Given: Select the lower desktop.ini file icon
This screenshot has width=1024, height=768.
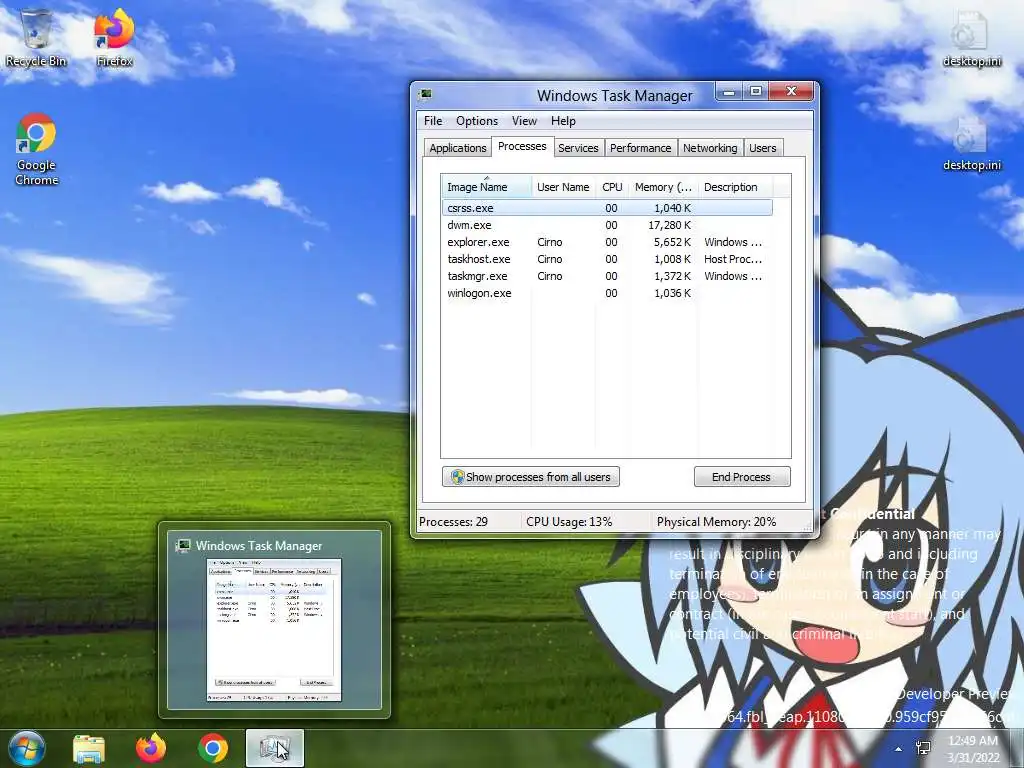Looking at the screenshot, I should [x=971, y=144].
